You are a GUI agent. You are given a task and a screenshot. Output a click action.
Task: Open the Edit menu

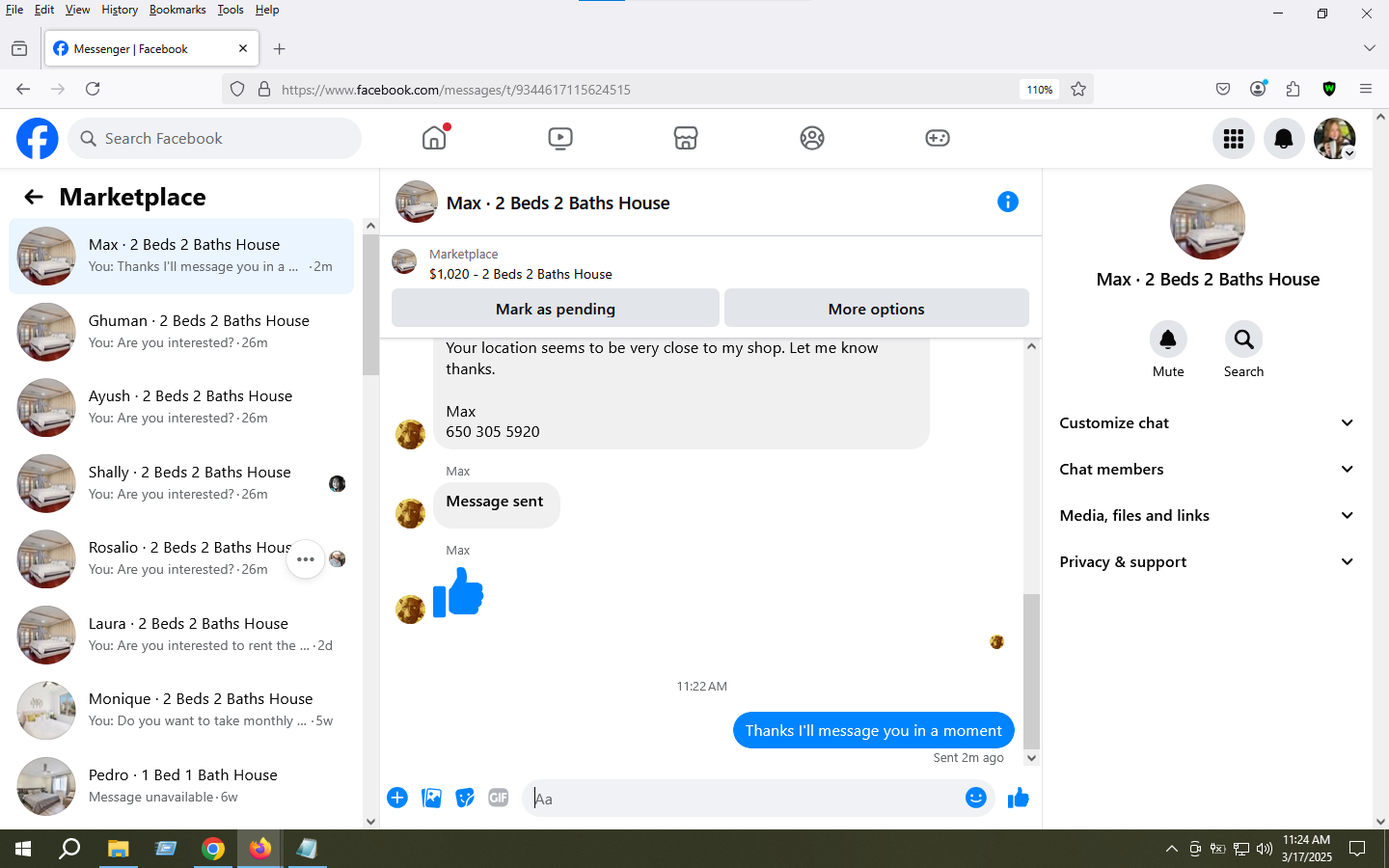pos(44,10)
